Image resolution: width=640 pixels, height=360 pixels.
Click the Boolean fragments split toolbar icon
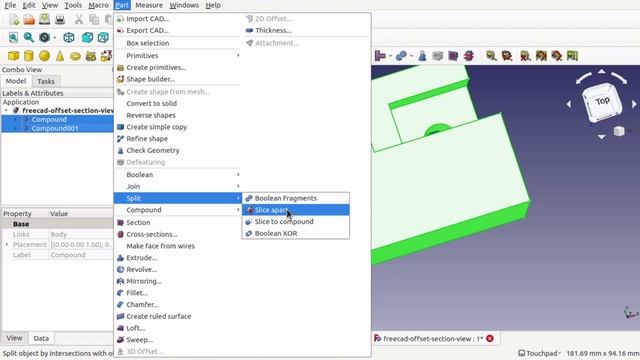point(401,56)
